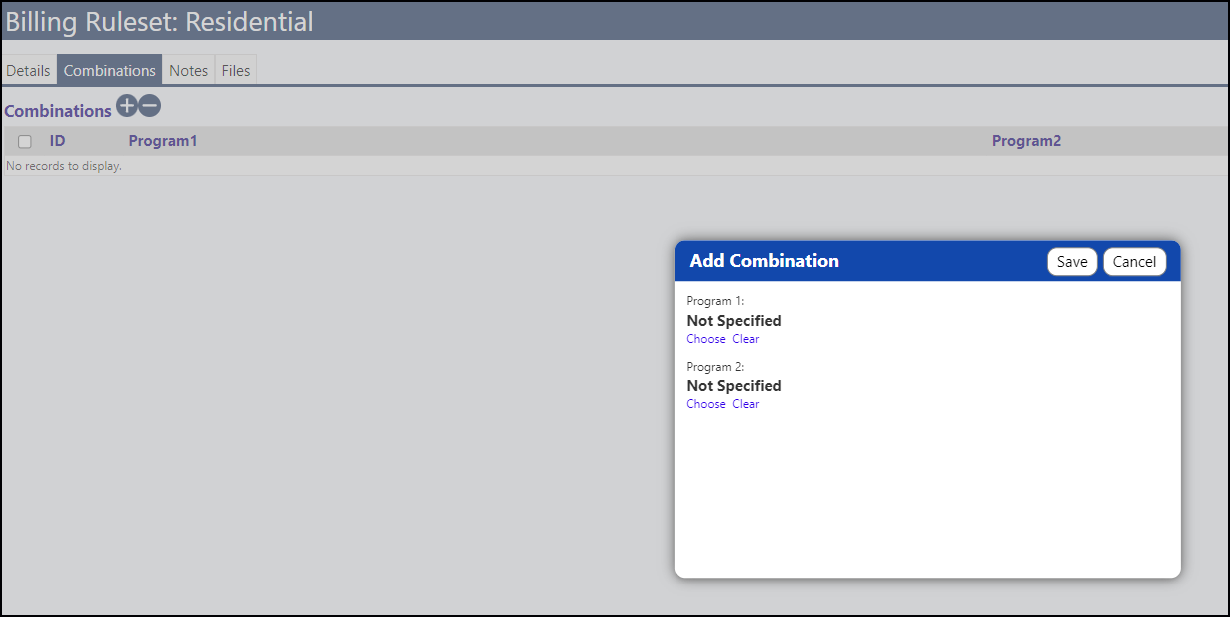Clear the Program 1 selection
The width and height of the screenshot is (1230, 617).
coord(746,339)
